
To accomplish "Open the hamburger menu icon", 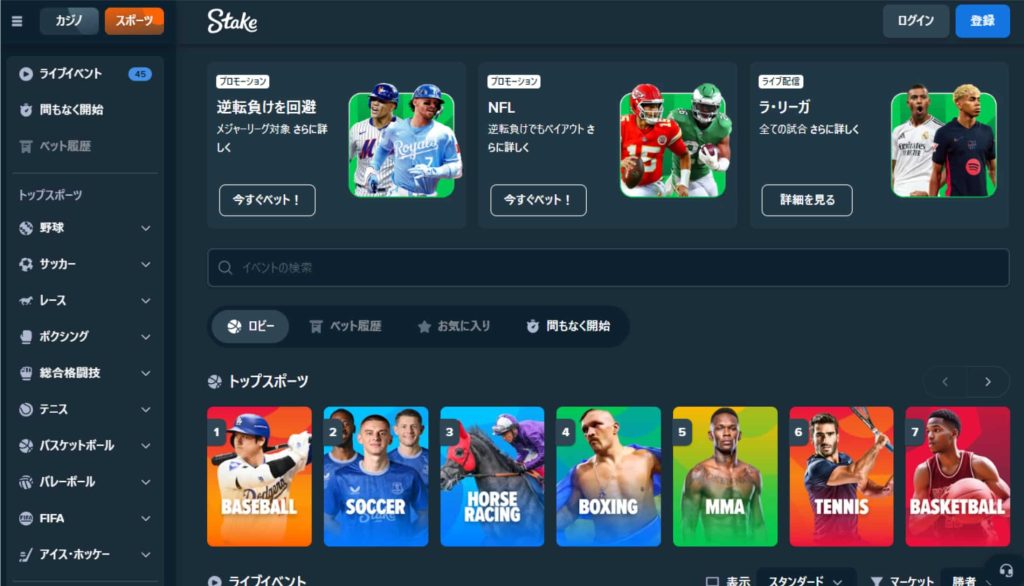I will point(17,21).
